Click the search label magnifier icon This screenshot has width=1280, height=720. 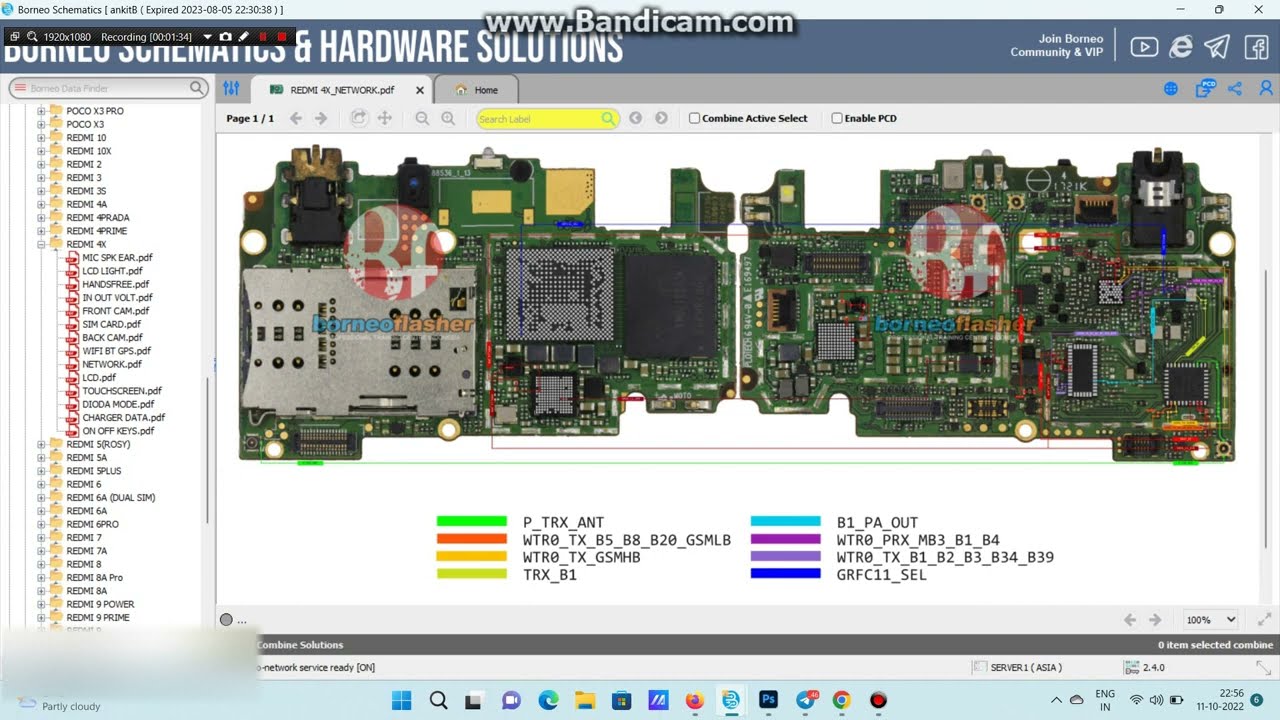pyautogui.click(x=608, y=119)
